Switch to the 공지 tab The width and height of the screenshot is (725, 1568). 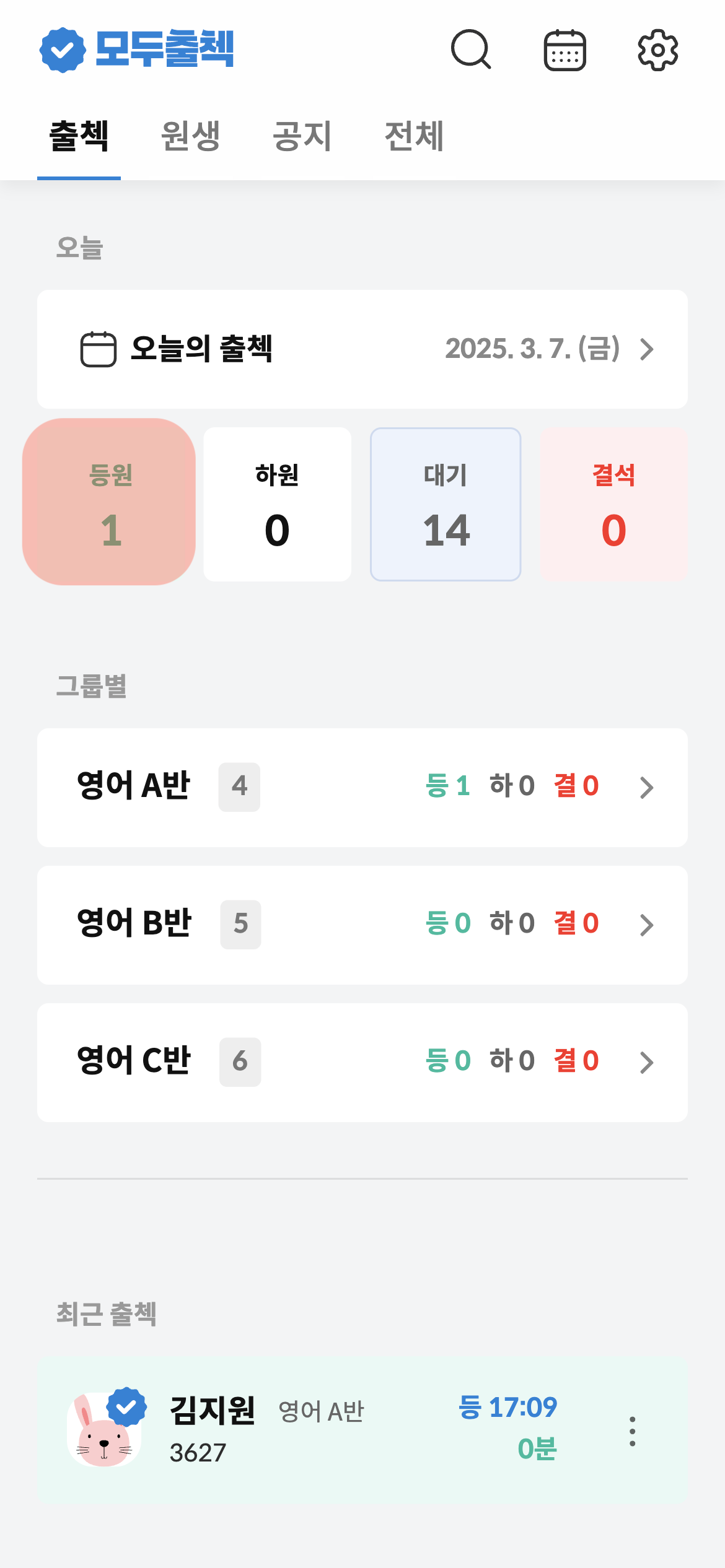[x=302, y=136]
